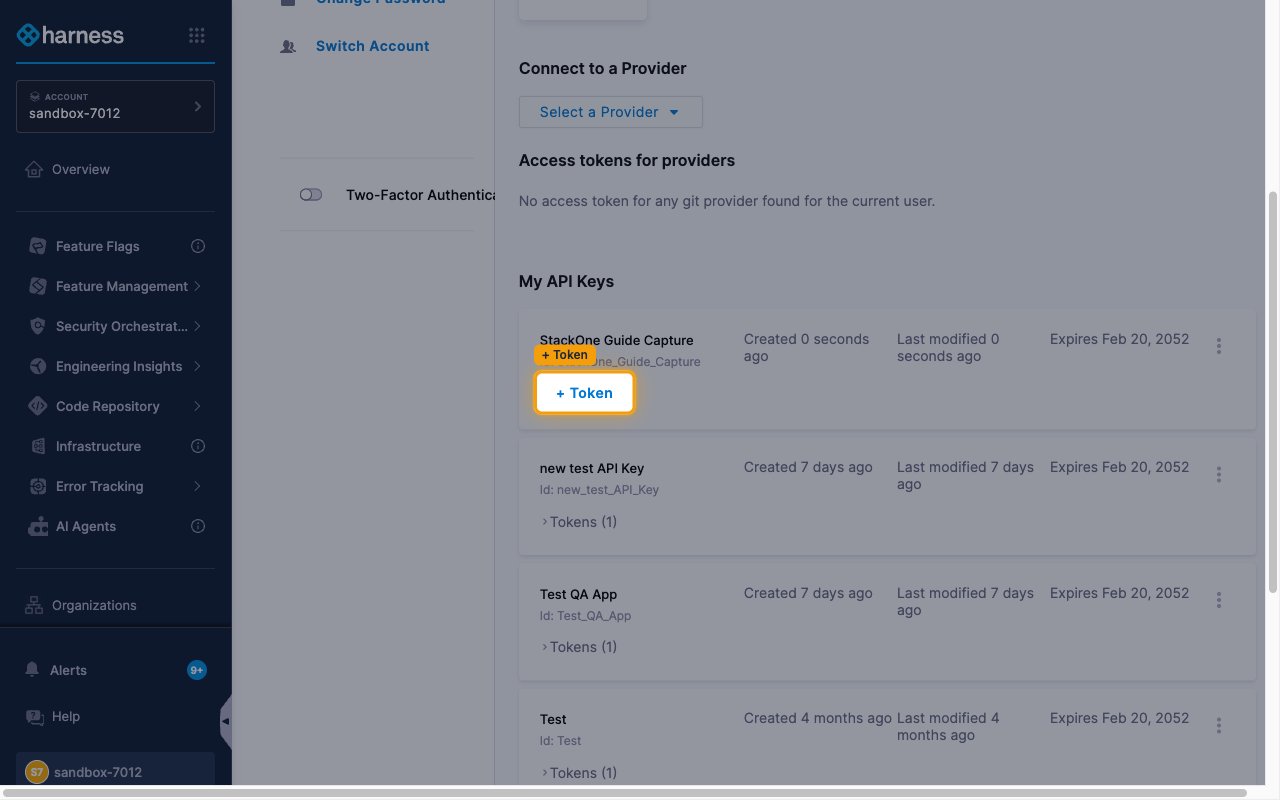This screenshot has height=800, width=1280.
Task: Click 'Id: new_test_API_Key' text
Action: point(599,490)
